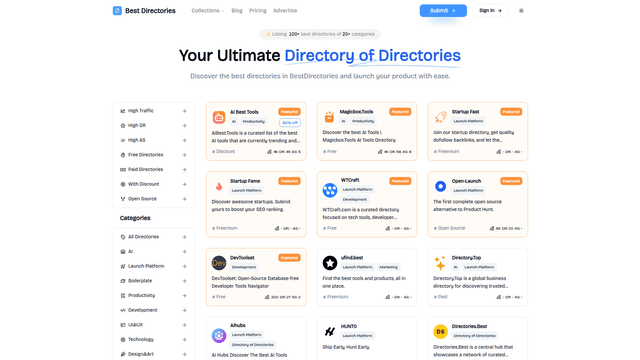Click the AI Best Tools robot logo
Image resolution: width=640 pixels, height=360 pixels.
coord(219,117)
